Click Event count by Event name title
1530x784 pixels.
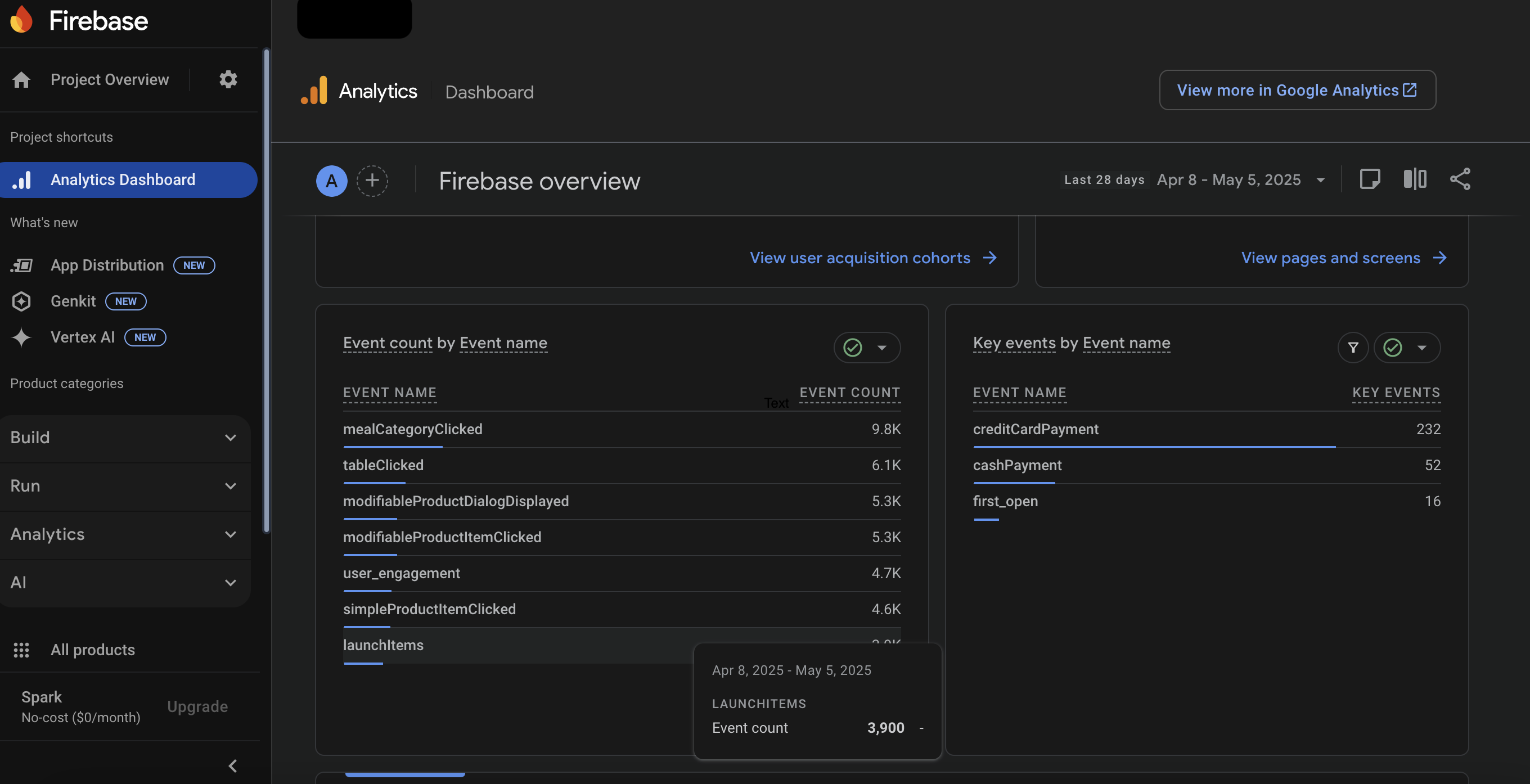(445, 343)
